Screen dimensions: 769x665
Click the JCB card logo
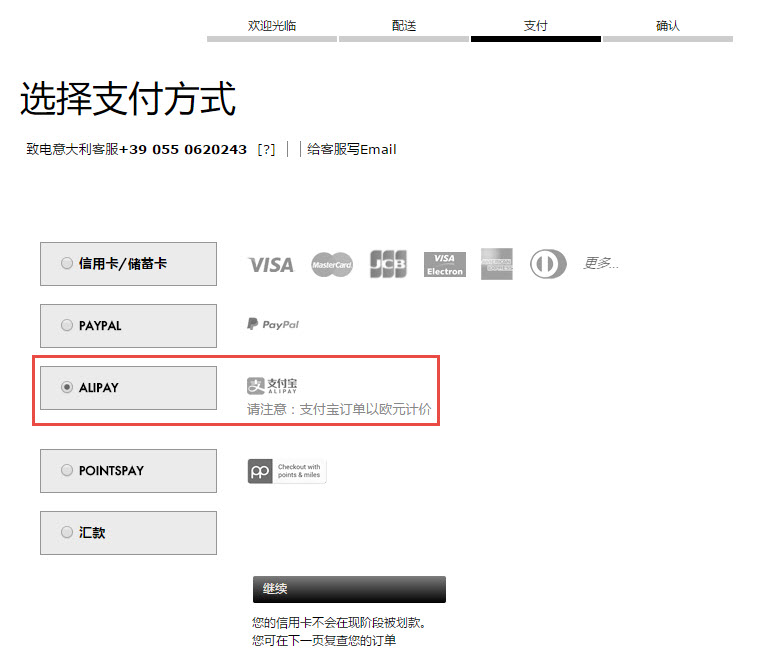388,264
